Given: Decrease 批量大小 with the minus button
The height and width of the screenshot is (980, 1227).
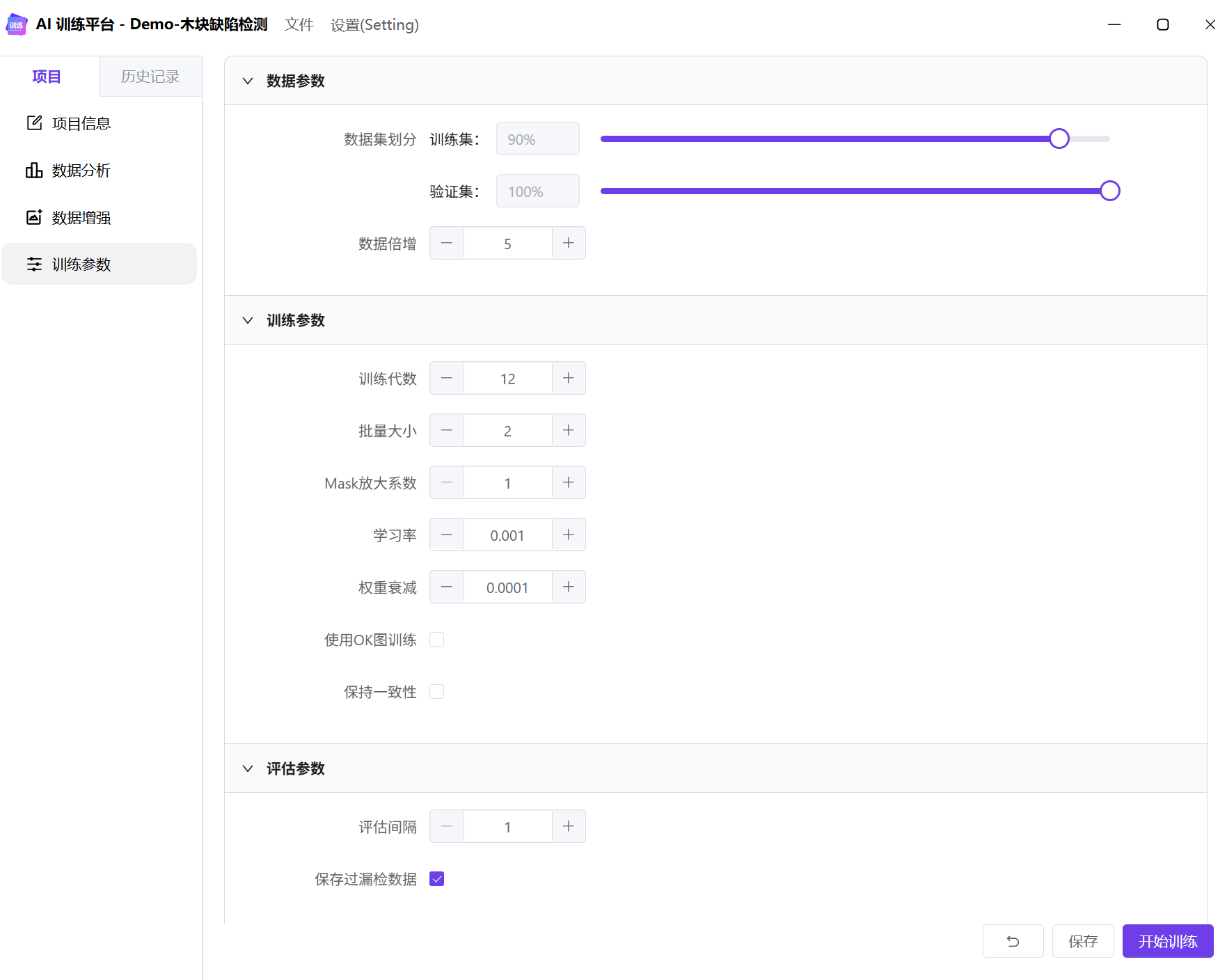Looking at the screenshot, I should click(x=447, y=430).
